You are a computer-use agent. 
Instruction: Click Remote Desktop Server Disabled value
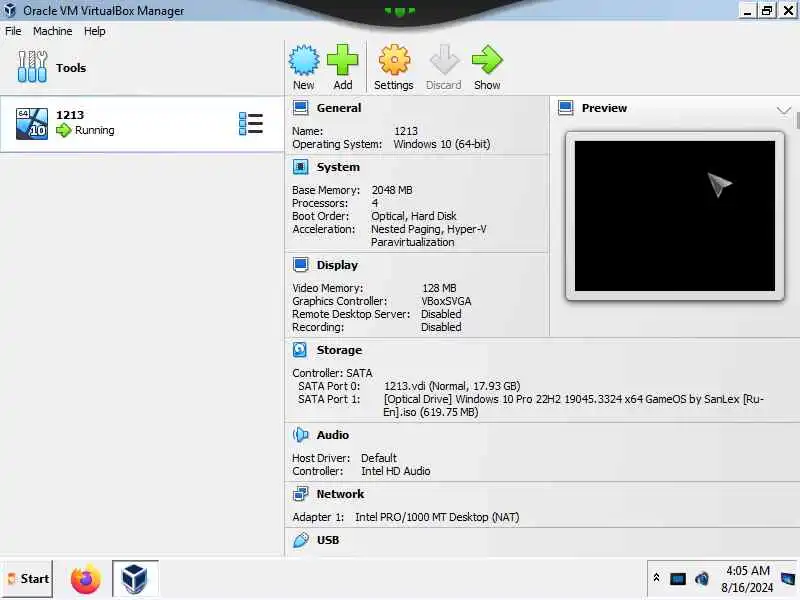coord(441,314)
